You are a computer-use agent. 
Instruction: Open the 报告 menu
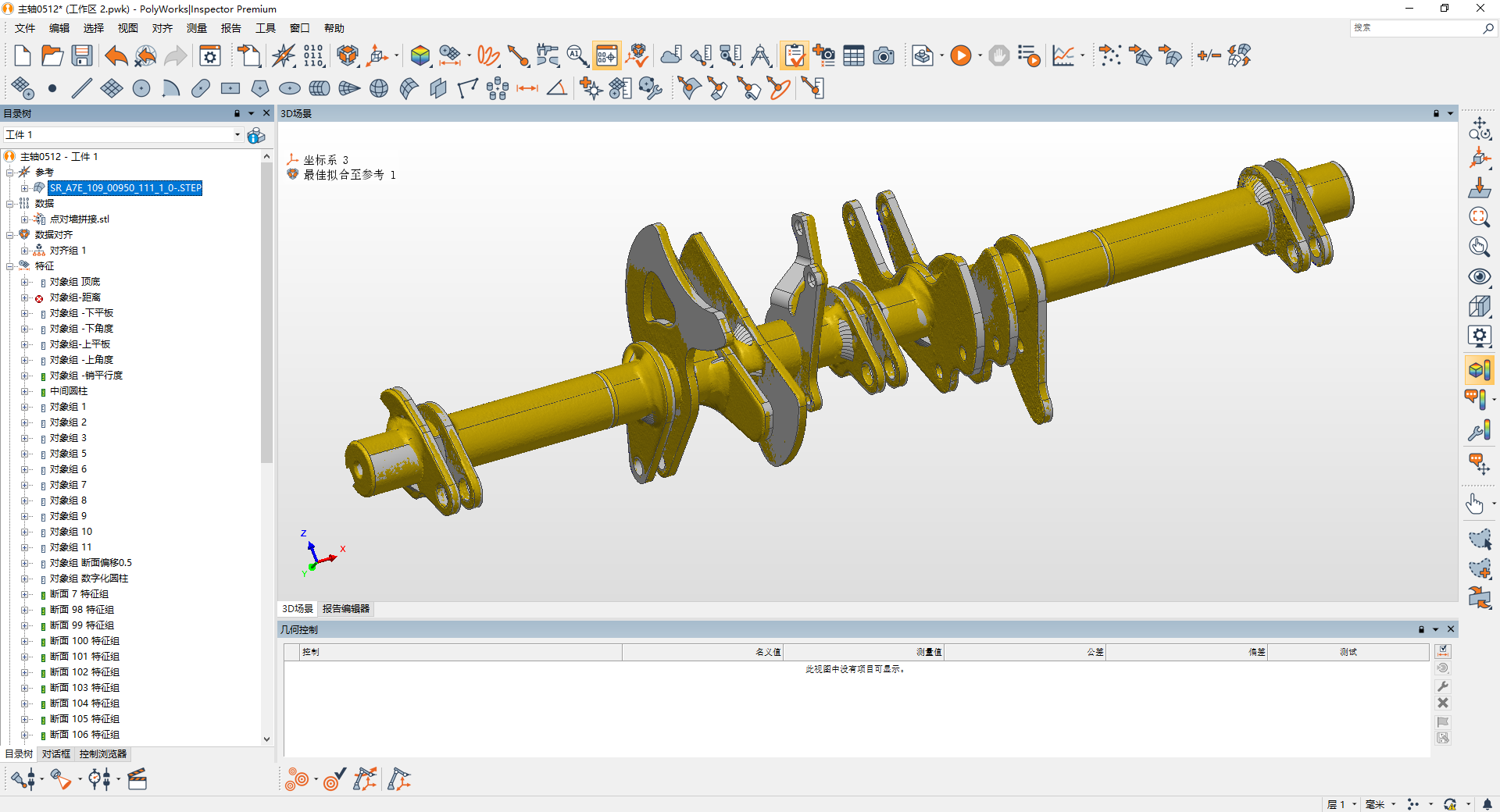click(x=231, y=28)
